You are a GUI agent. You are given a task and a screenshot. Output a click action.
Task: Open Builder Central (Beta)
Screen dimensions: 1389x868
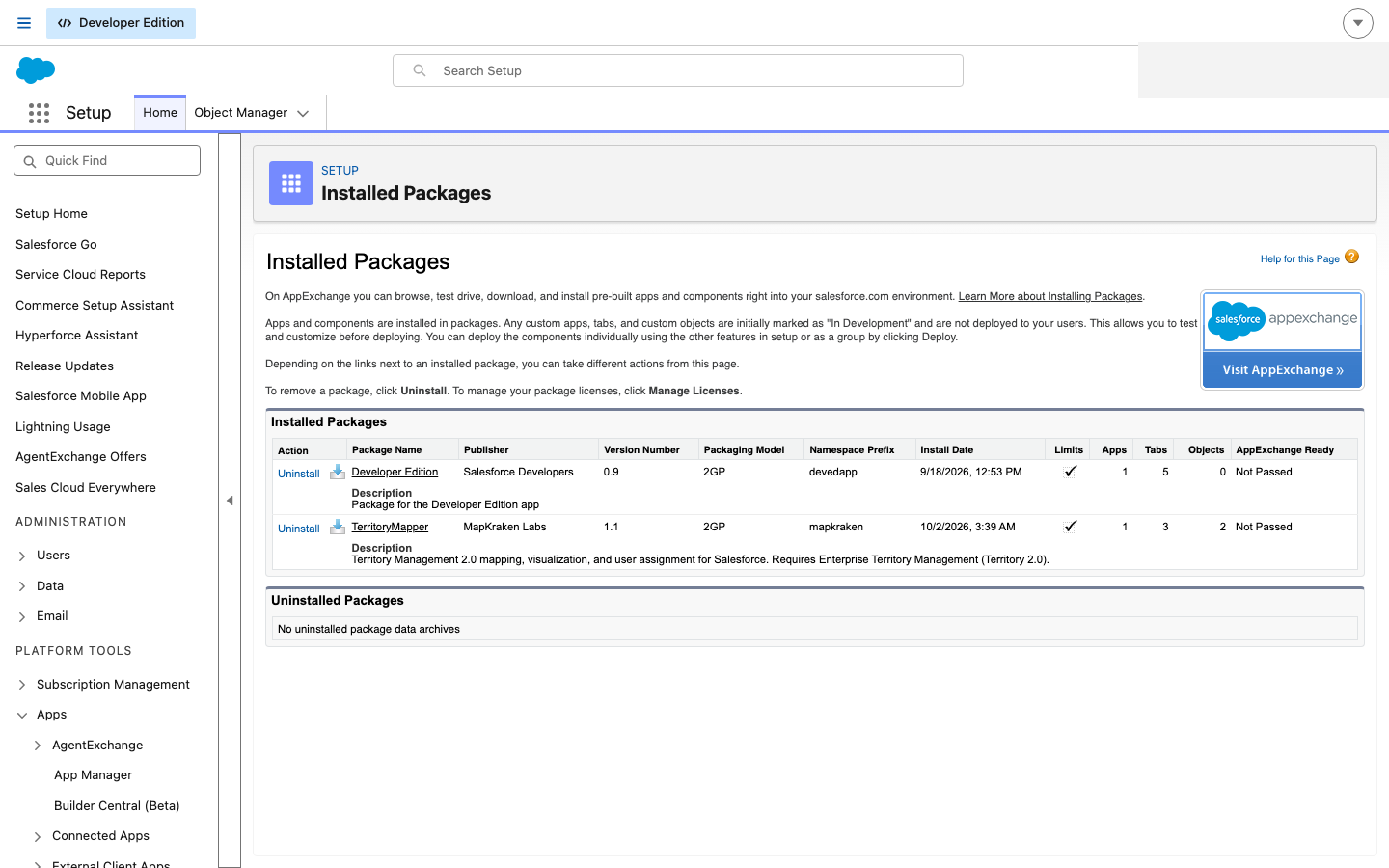[x=117, y=806]
